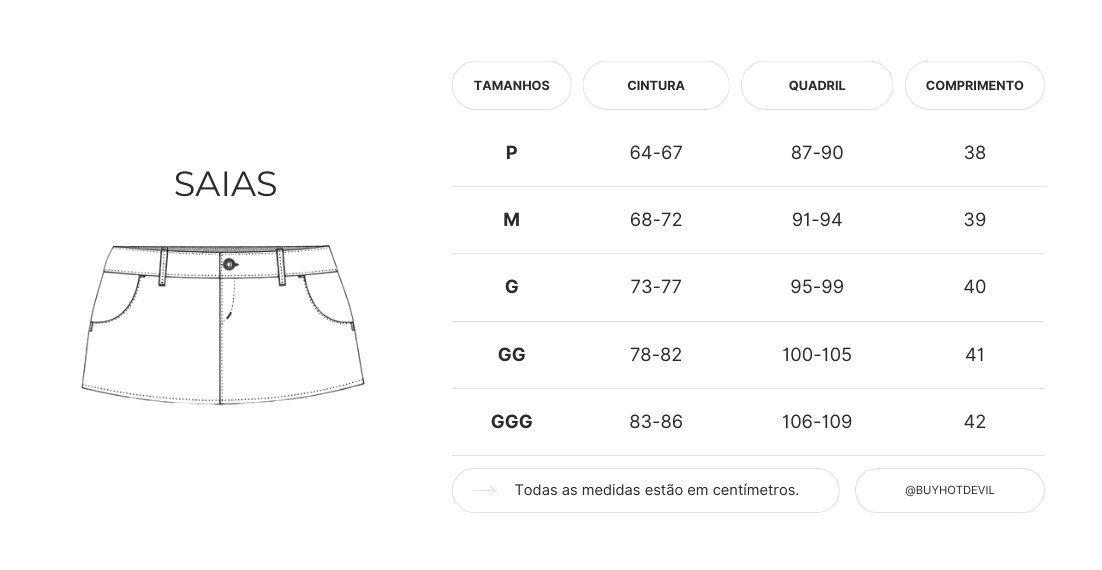Select the CINTURA column header
Screen dimensions: 1102x570
[x=656, y=86]
